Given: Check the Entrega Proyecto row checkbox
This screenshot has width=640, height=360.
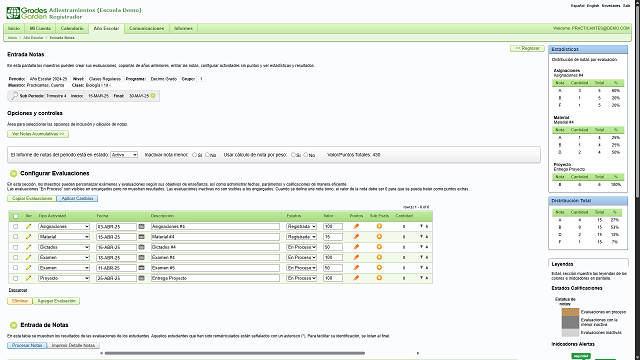Looking at the screenshot, I should [16, 278].
